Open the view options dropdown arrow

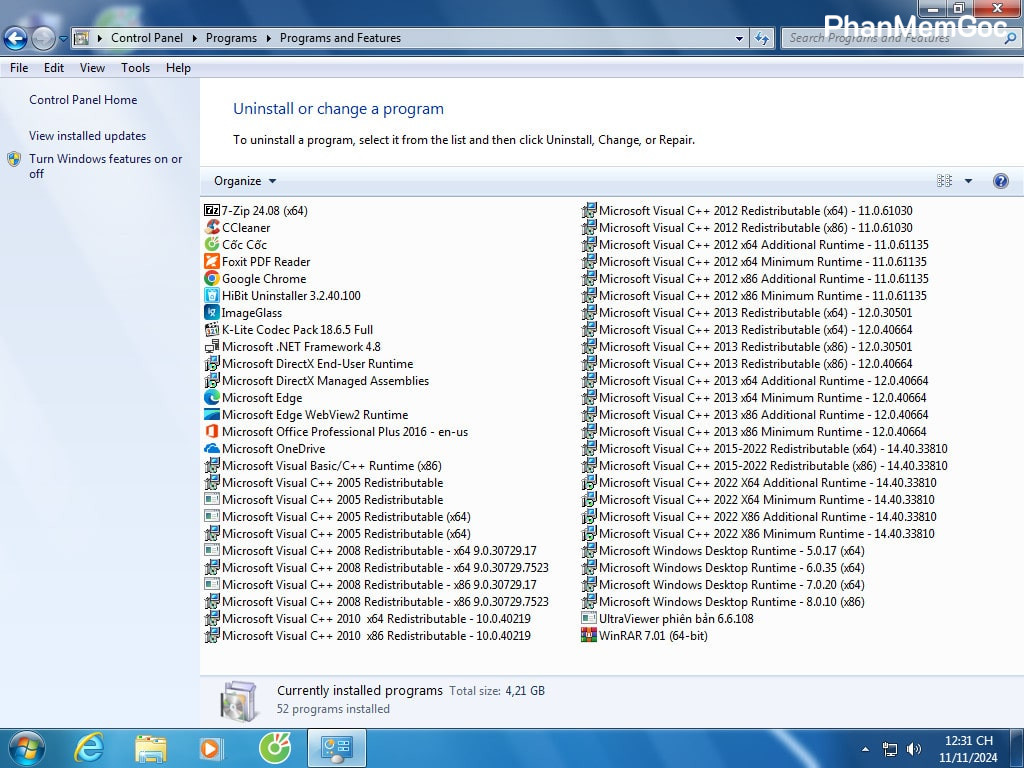968,181
